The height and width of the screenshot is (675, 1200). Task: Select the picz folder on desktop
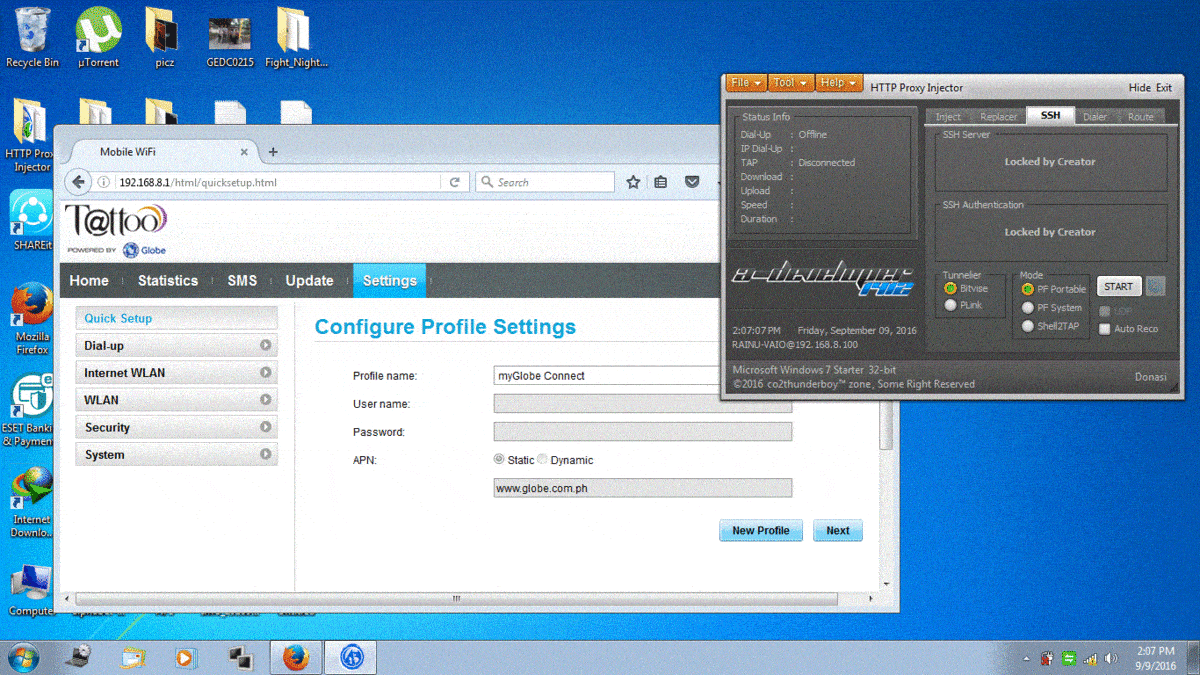pyautogui.click(x=164, y=38)
